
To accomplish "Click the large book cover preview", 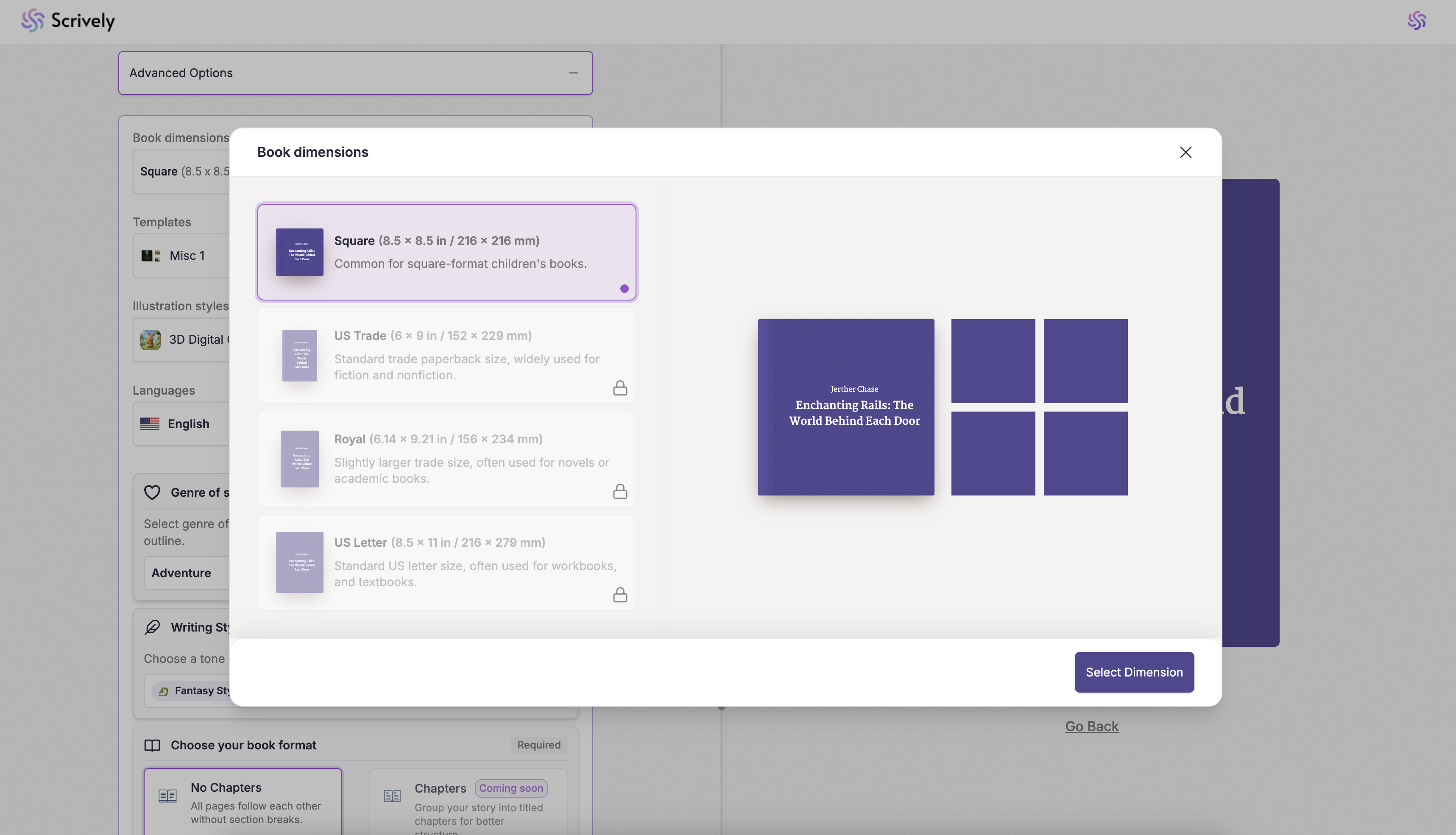I will 845,406.
